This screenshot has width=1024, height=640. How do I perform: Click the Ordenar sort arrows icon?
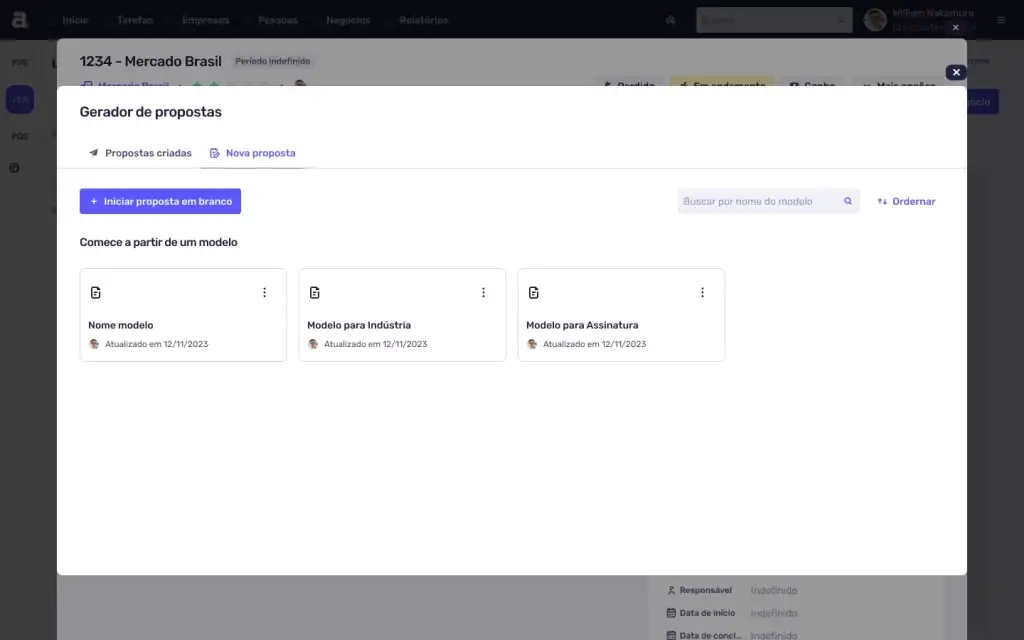pos(883,201)
